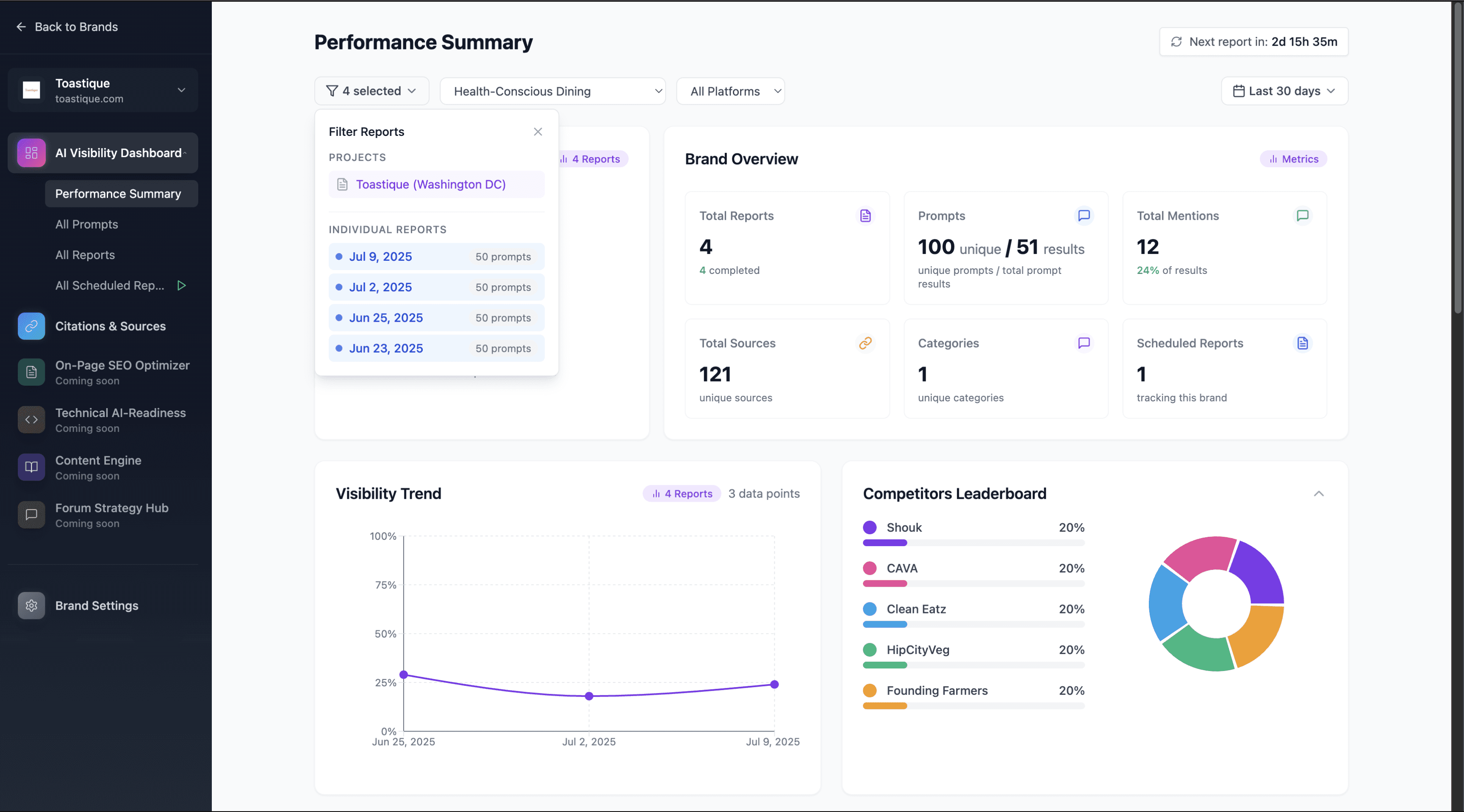The width and height of the screenshot is (1464, 812).
Task: Click the Brand Settings gear icon
Action: [31, 605]
